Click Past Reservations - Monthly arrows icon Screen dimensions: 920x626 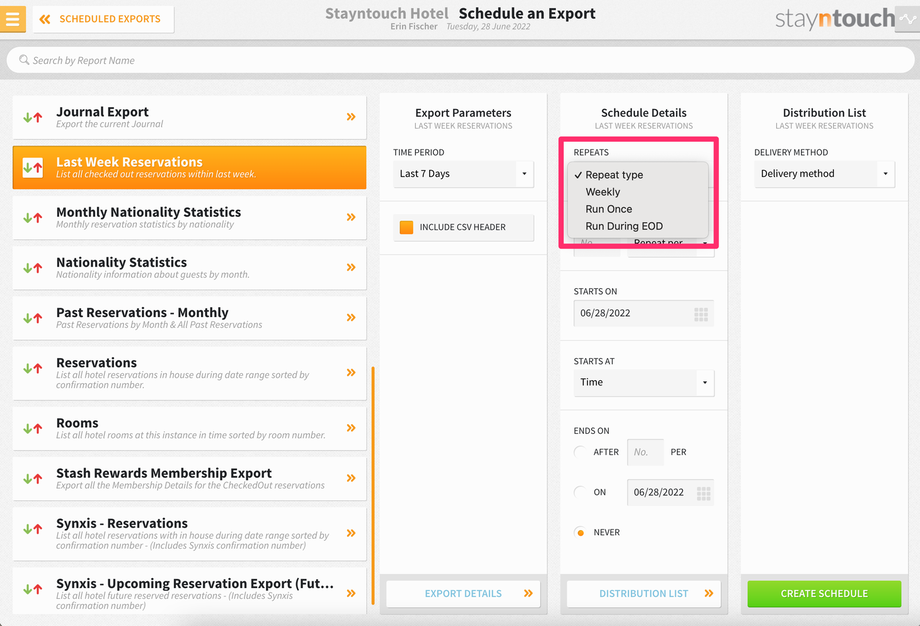pyautogui.click(x=33, y=318)
